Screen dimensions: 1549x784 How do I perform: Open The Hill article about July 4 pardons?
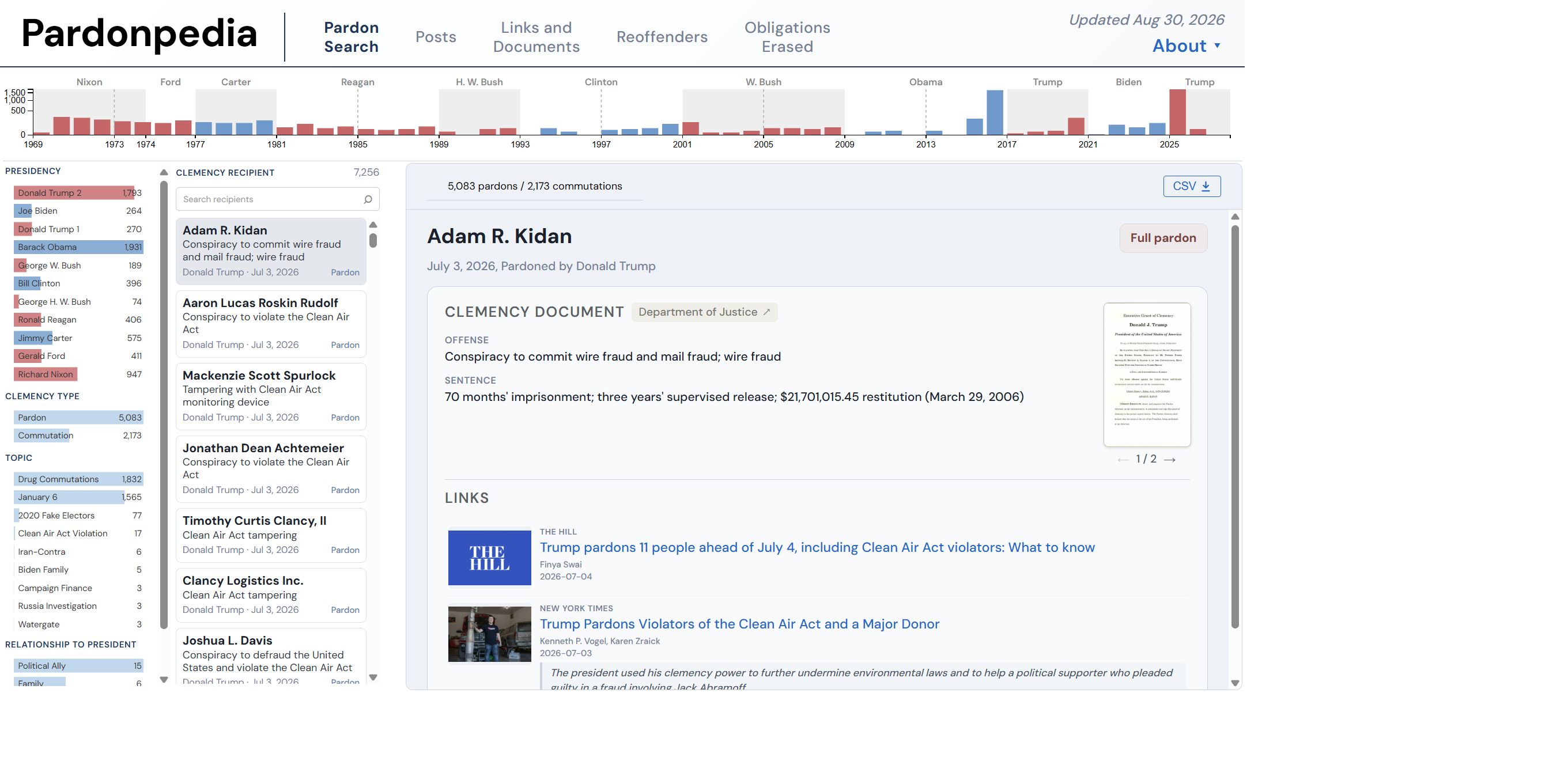pyautogui.click(x=817, y=548)
